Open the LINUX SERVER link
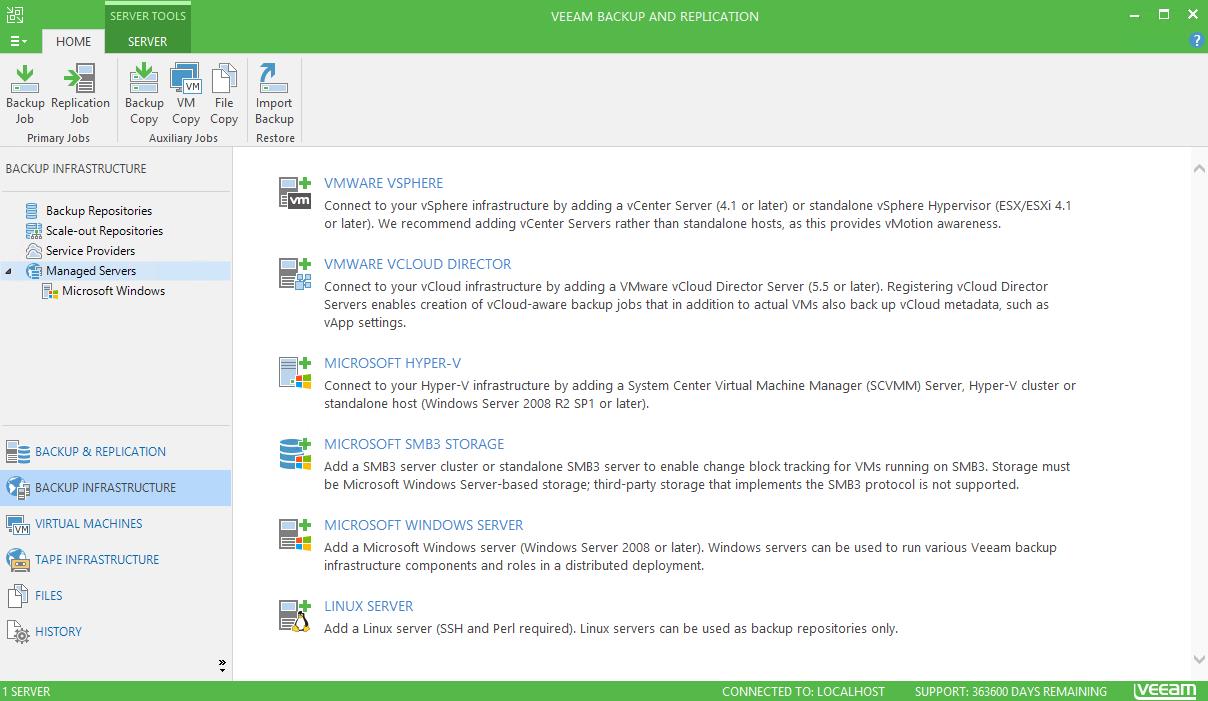This screenshot has width=1208, height=701. [x=368, y=606]
